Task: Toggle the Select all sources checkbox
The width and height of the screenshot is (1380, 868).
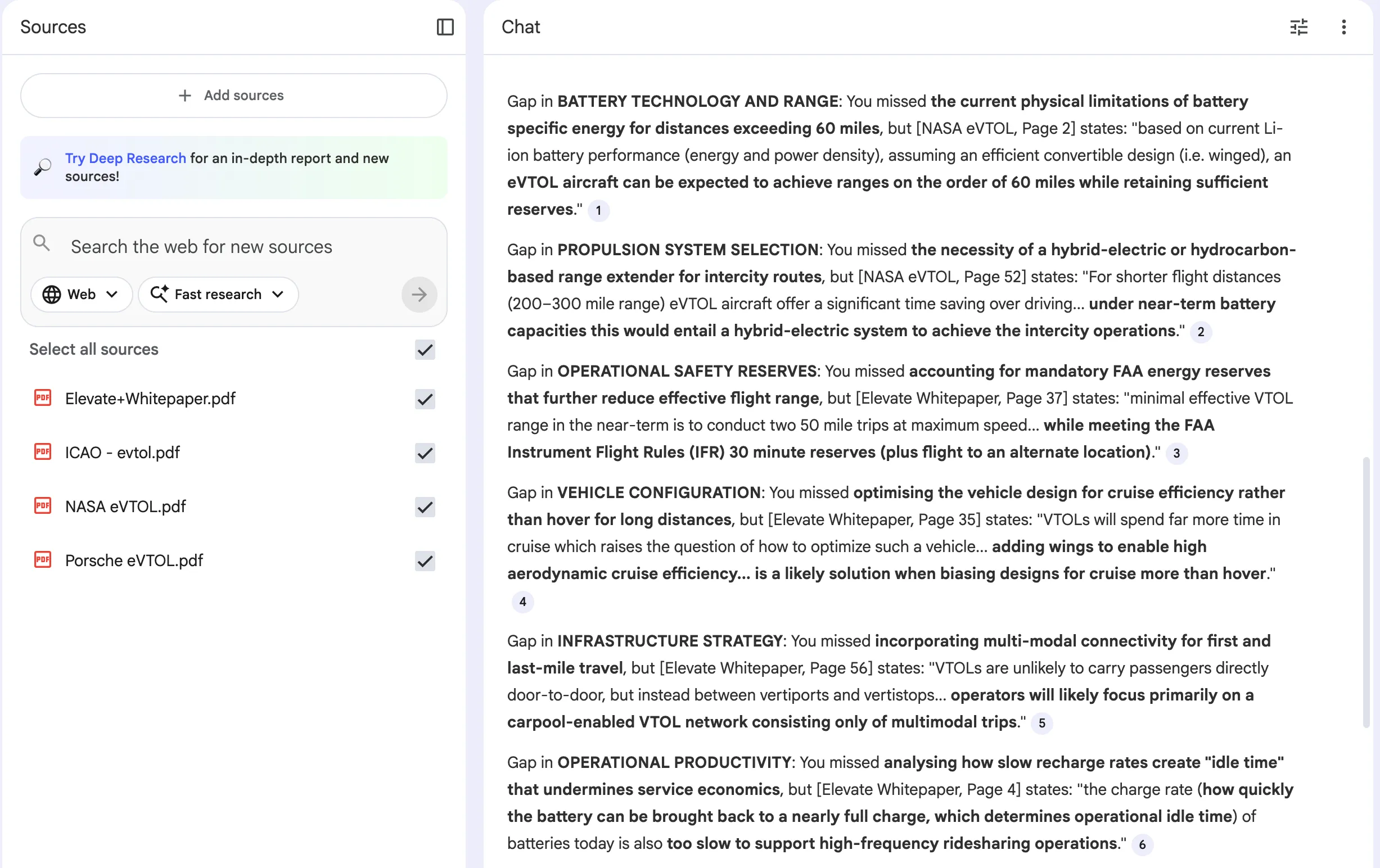Action: pos(425,350)
